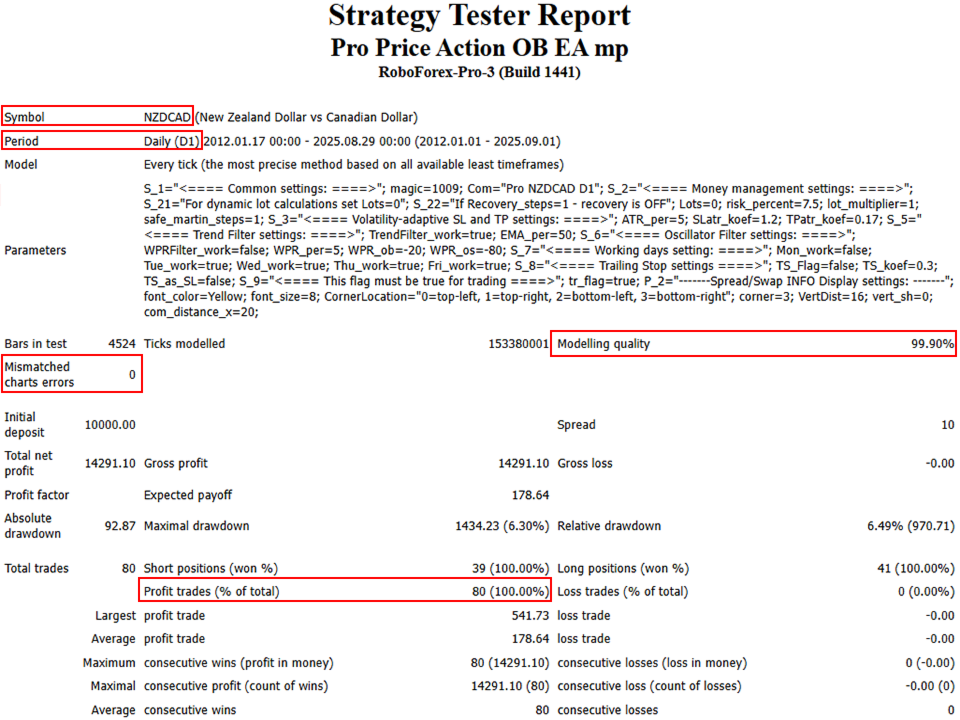Viewport: 960px width, 720px height.
Task: Click the long positions value '41 (100.00%)'
Action: coord(916,569)
